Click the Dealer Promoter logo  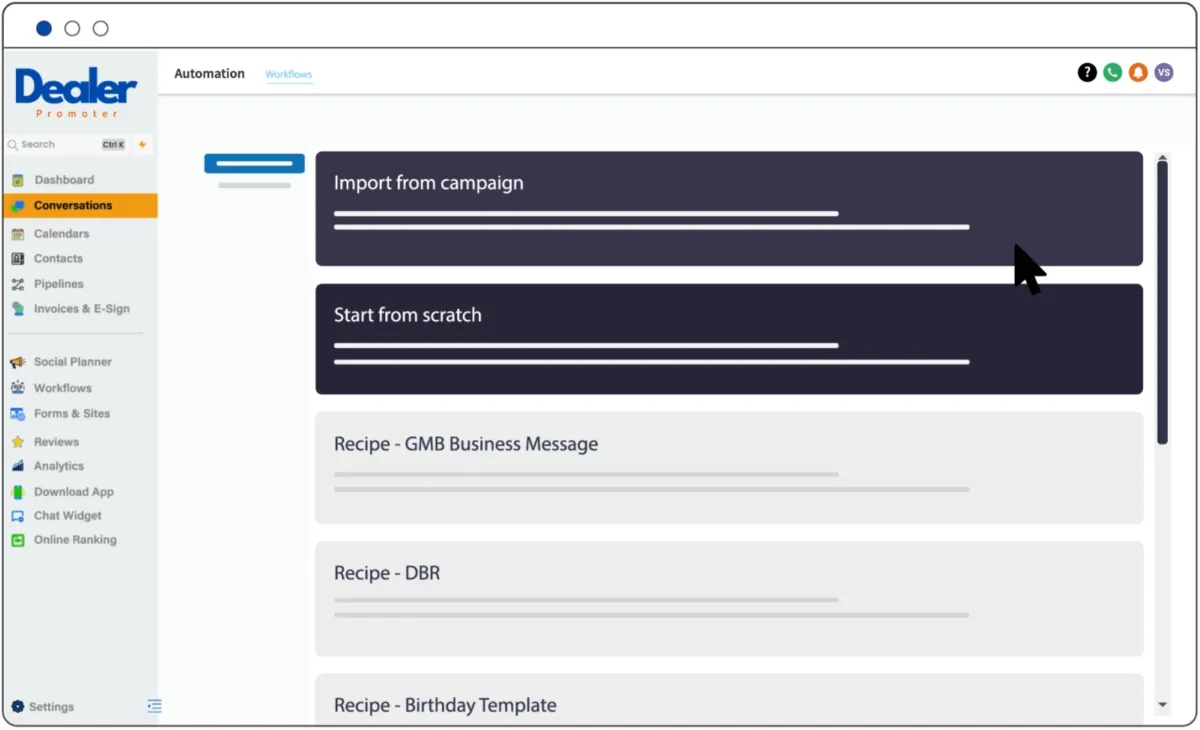[76, 92]
